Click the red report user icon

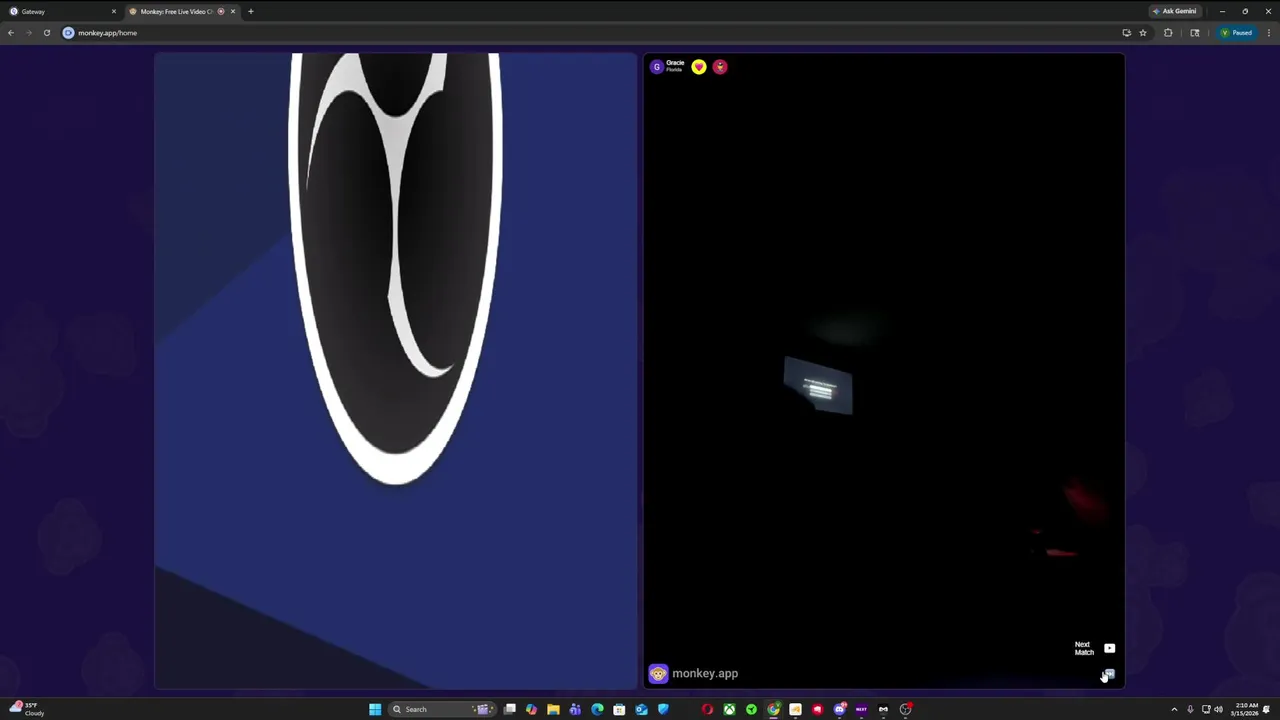[x=720, y=67]
